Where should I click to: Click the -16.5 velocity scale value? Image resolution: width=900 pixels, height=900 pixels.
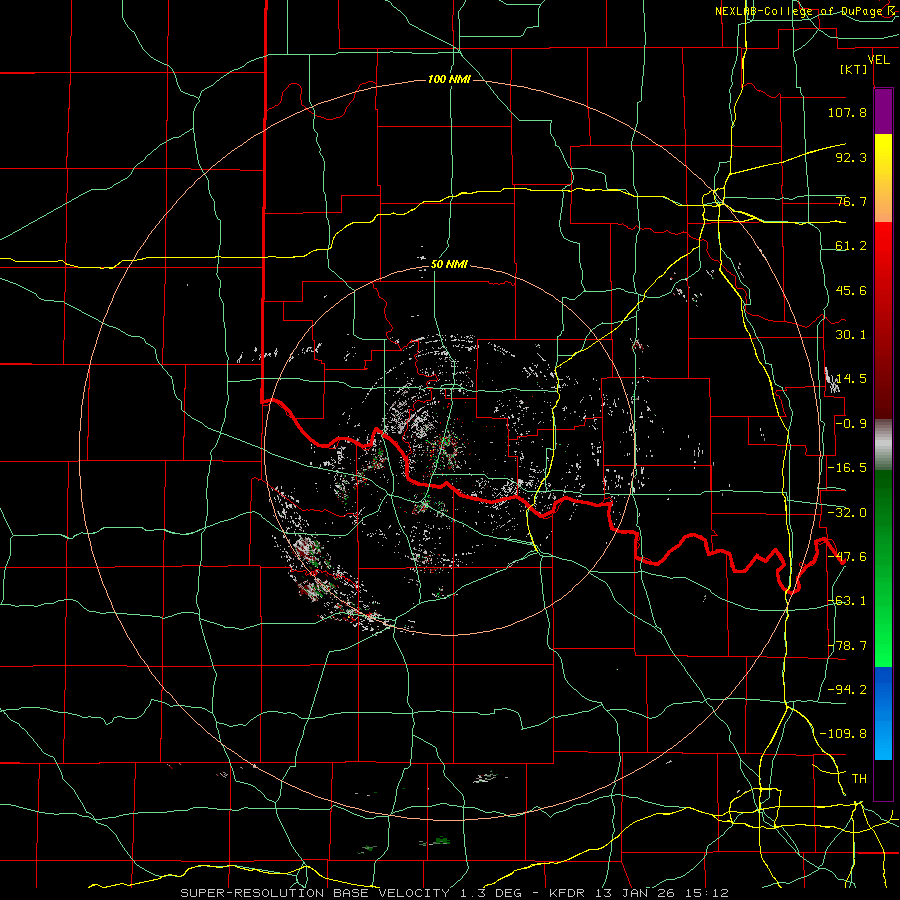(x=847, y=468)
